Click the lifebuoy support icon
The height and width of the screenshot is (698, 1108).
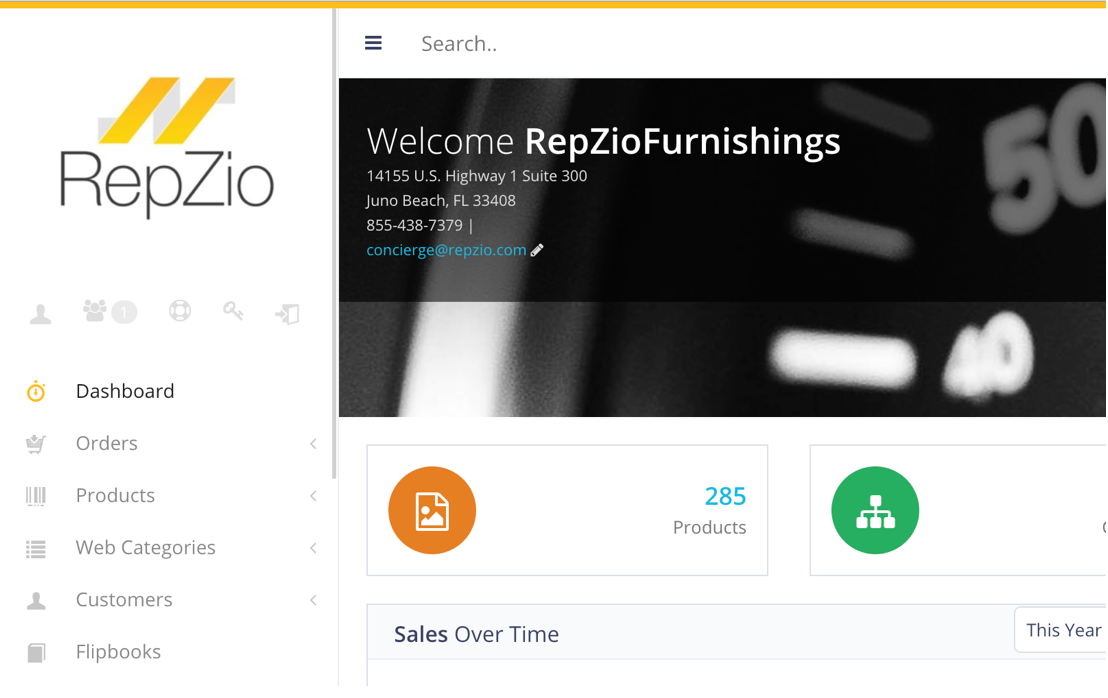tap(180, 311)
